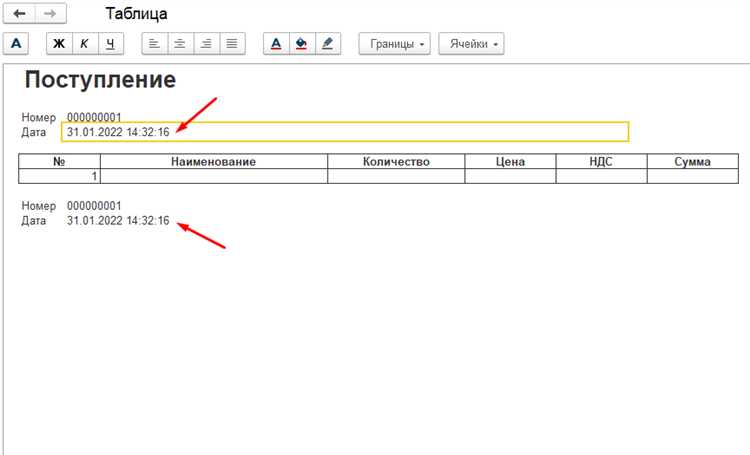Justify cell text
This screenshot has height=455, width=750.
click(x=232, y=44)
